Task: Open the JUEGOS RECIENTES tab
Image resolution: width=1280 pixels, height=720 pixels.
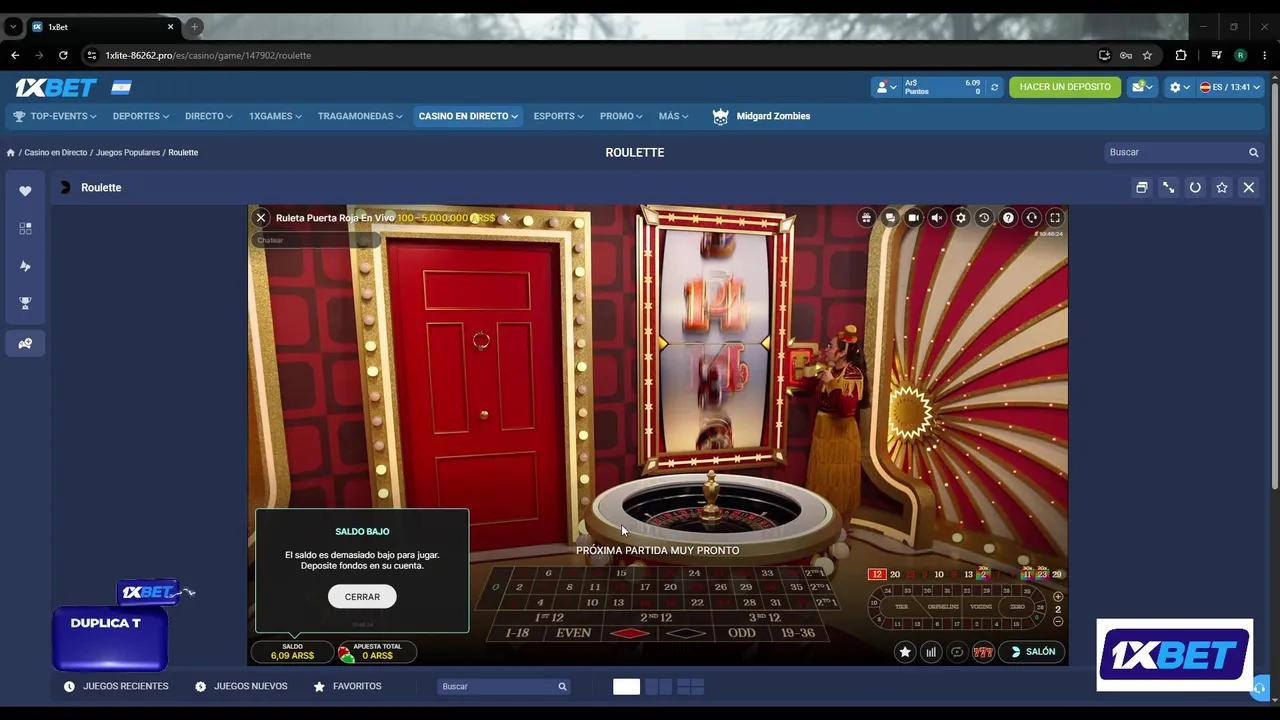Action: [116, 687]
